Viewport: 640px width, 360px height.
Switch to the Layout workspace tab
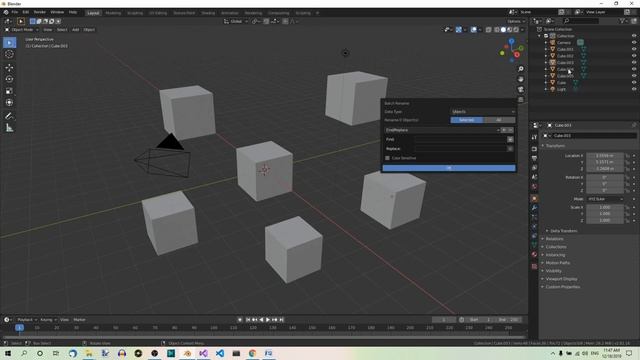93,13
